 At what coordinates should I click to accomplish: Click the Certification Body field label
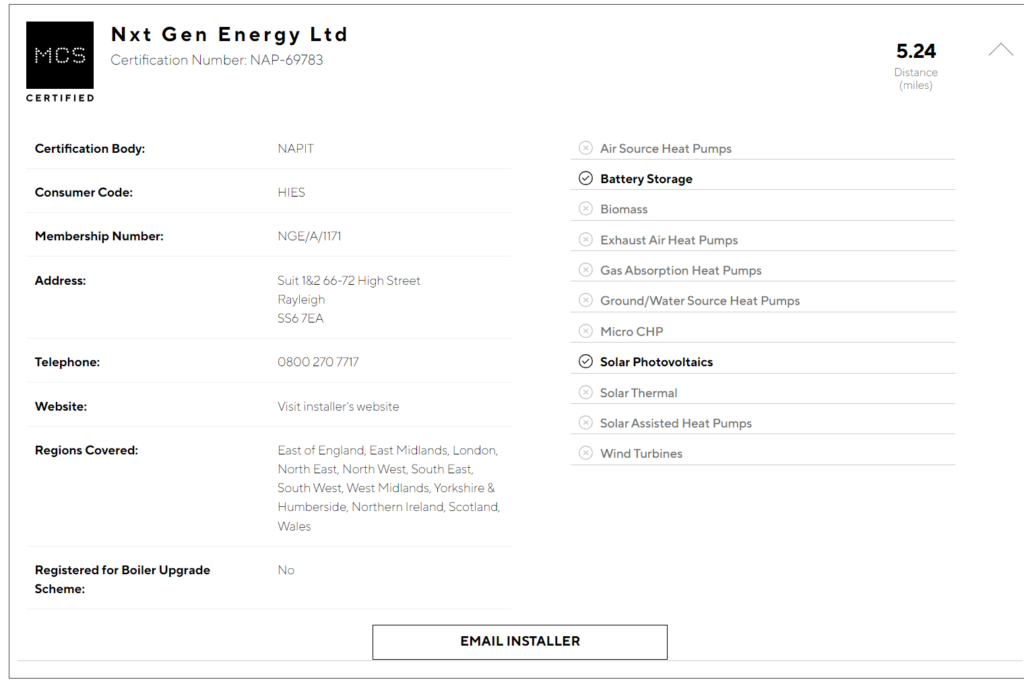tap(89, 148)
